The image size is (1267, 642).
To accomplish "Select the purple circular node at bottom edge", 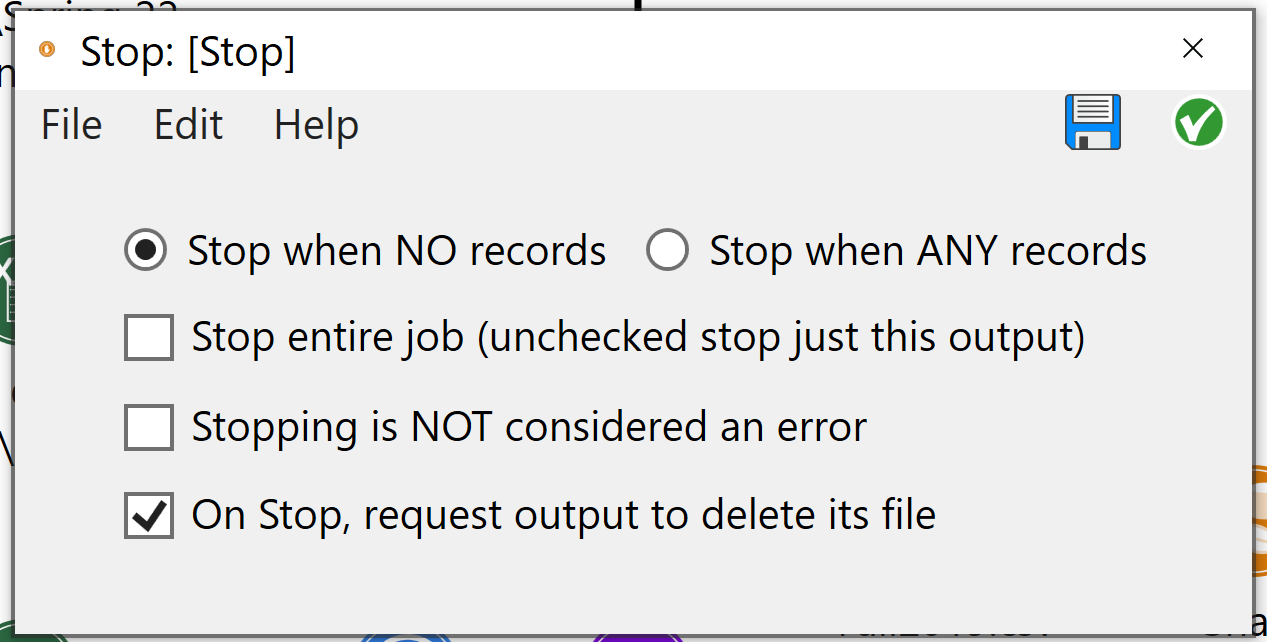I will [x=638, y=636].
